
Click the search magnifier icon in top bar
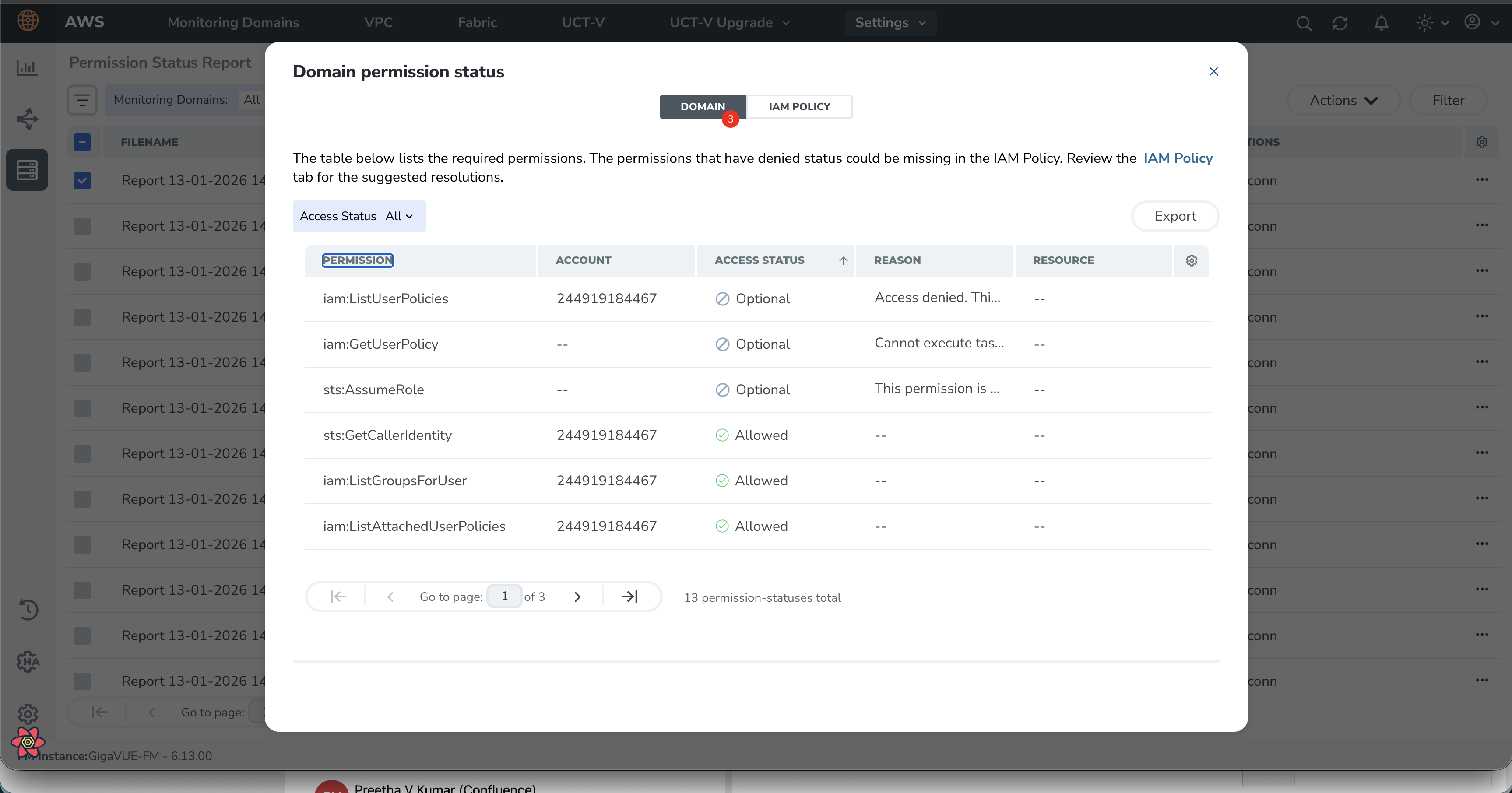1304,23
